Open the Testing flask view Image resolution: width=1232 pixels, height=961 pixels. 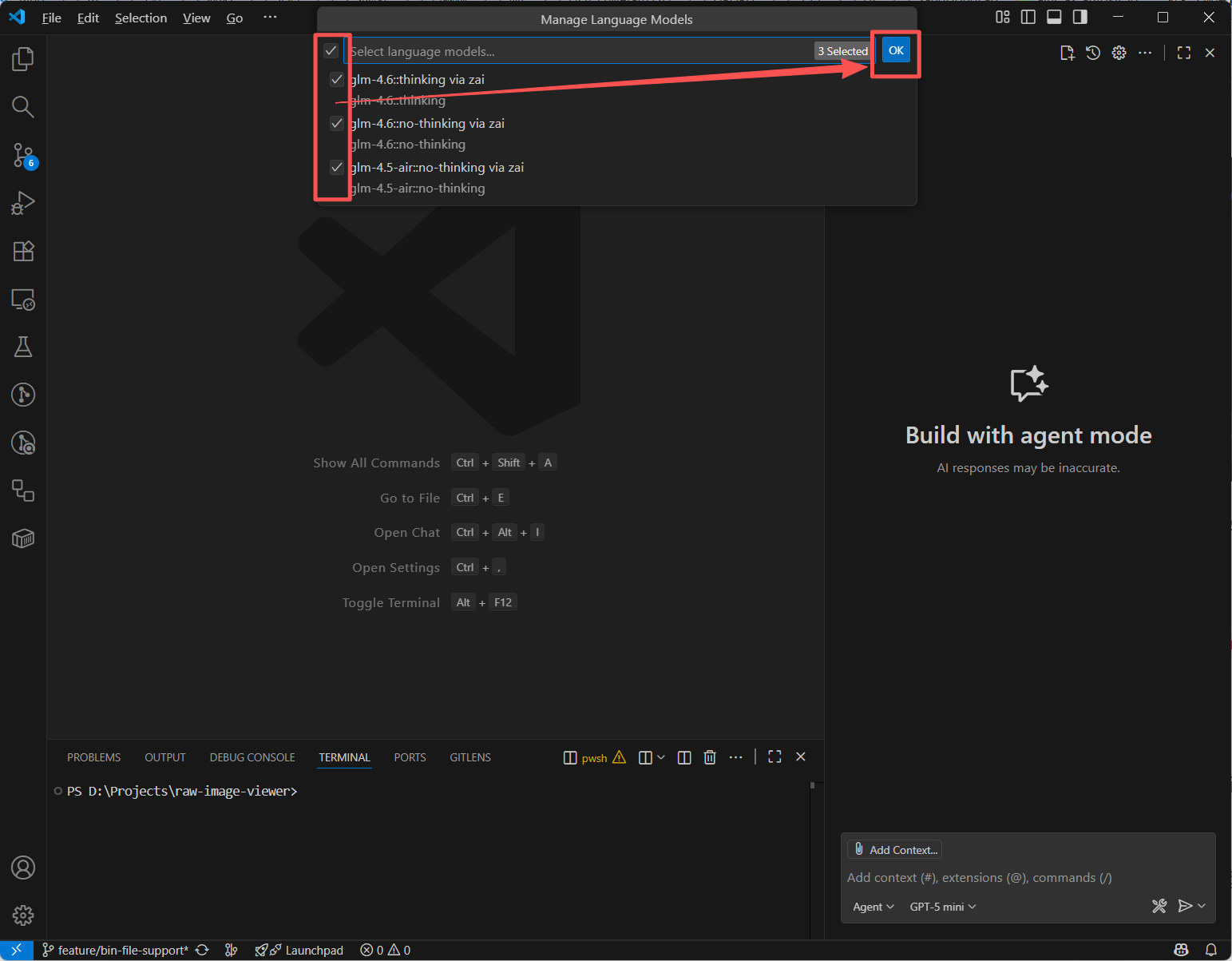point(23,347)
